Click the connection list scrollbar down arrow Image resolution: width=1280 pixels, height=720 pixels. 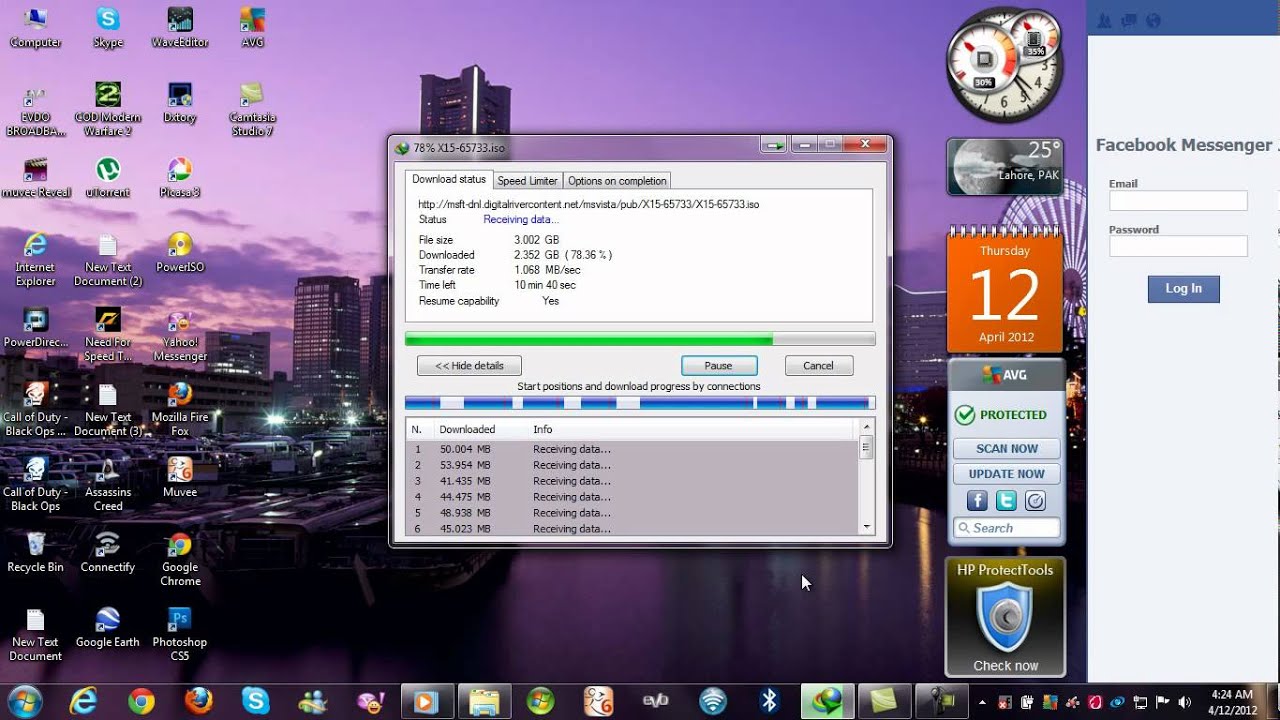866,527
